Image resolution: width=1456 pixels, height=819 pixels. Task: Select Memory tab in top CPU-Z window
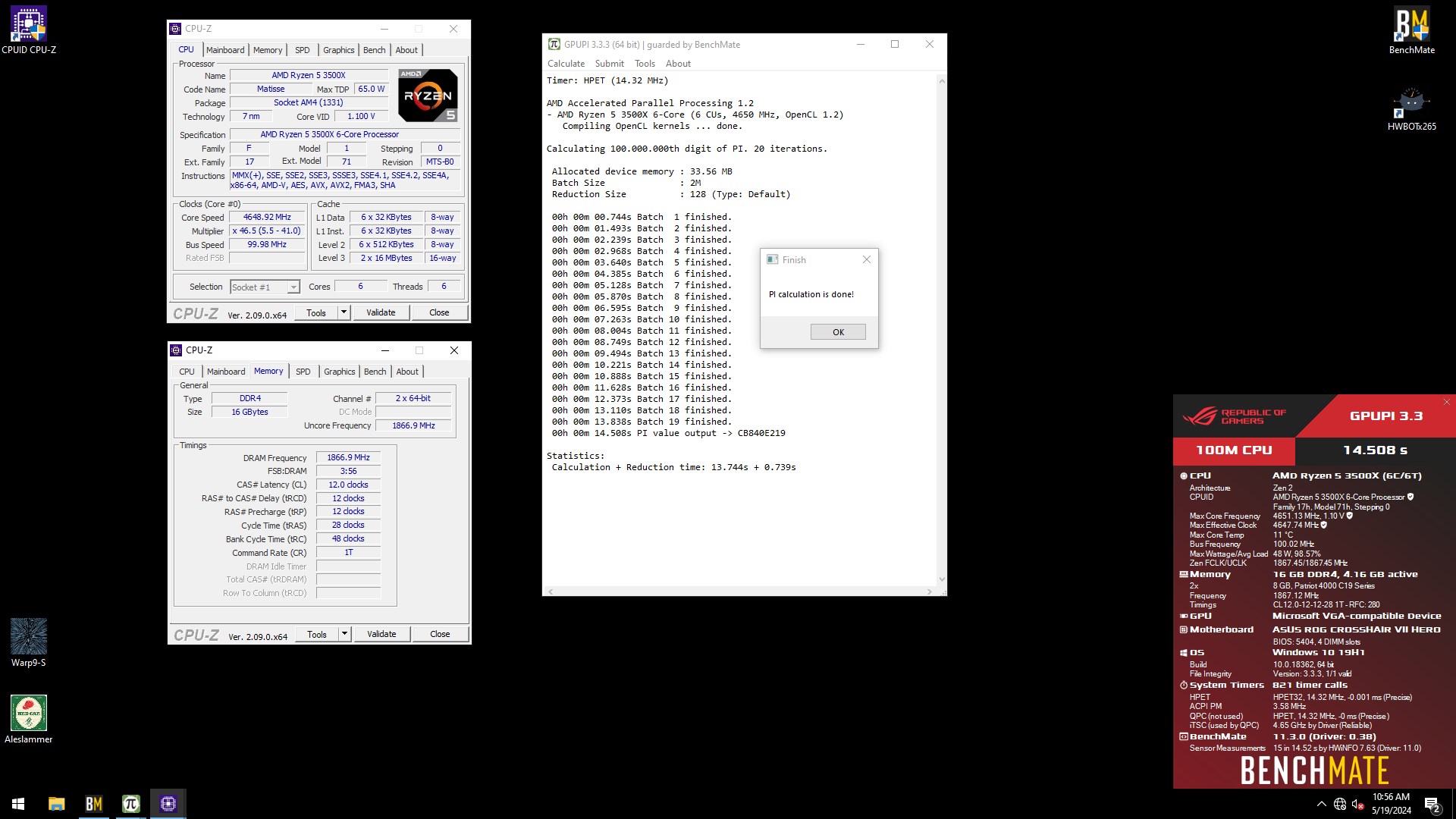pyautogui.click(x=268, y=50)
